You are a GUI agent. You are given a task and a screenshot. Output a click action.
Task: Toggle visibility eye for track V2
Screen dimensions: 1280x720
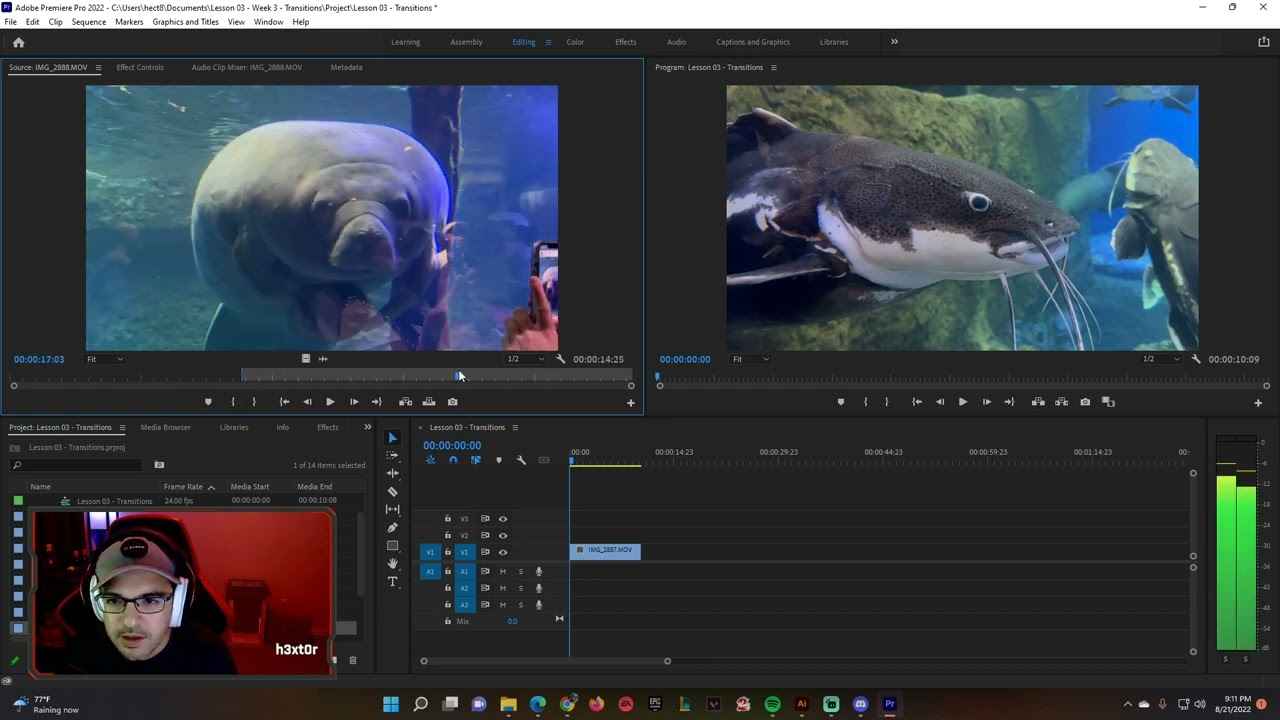coord(503,535)
